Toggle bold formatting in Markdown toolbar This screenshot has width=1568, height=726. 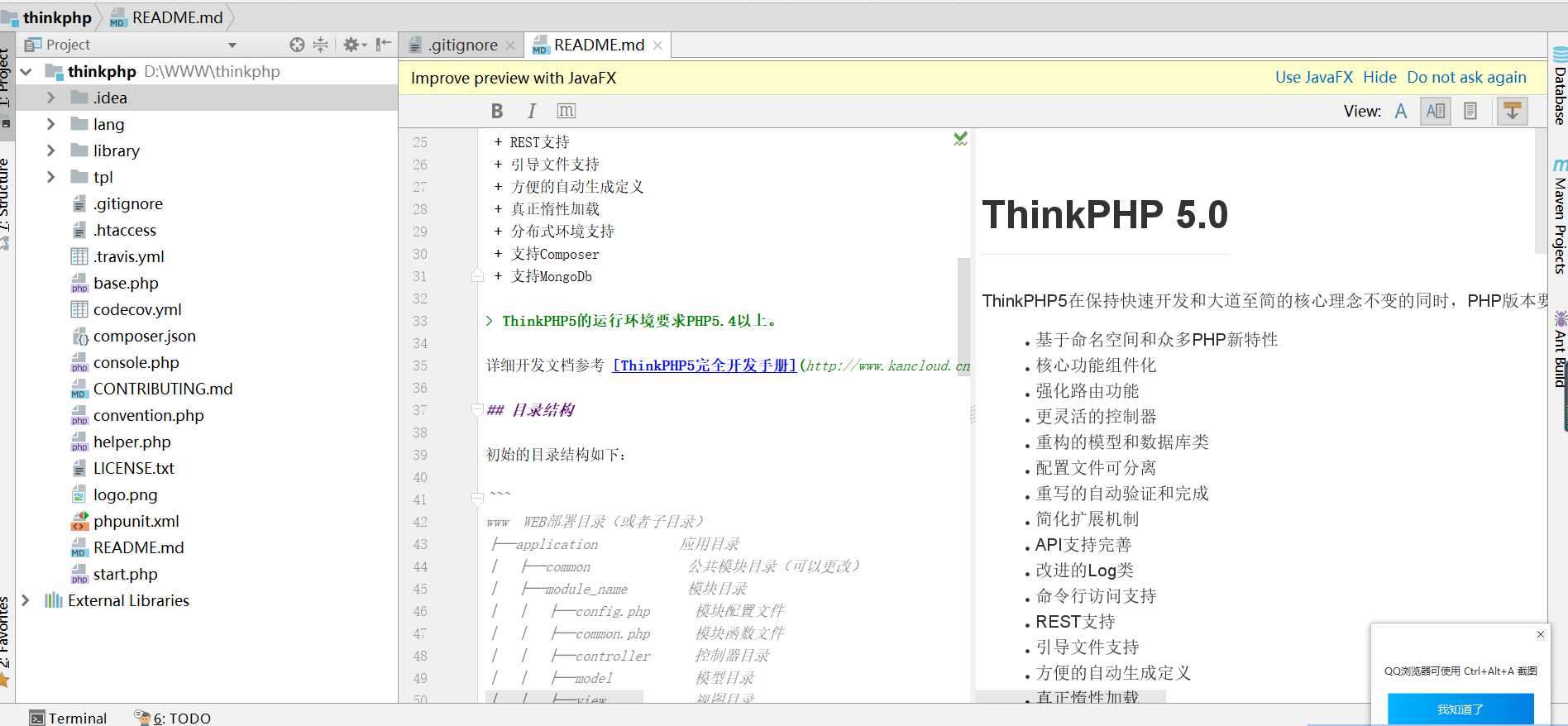tap(497, 111)
